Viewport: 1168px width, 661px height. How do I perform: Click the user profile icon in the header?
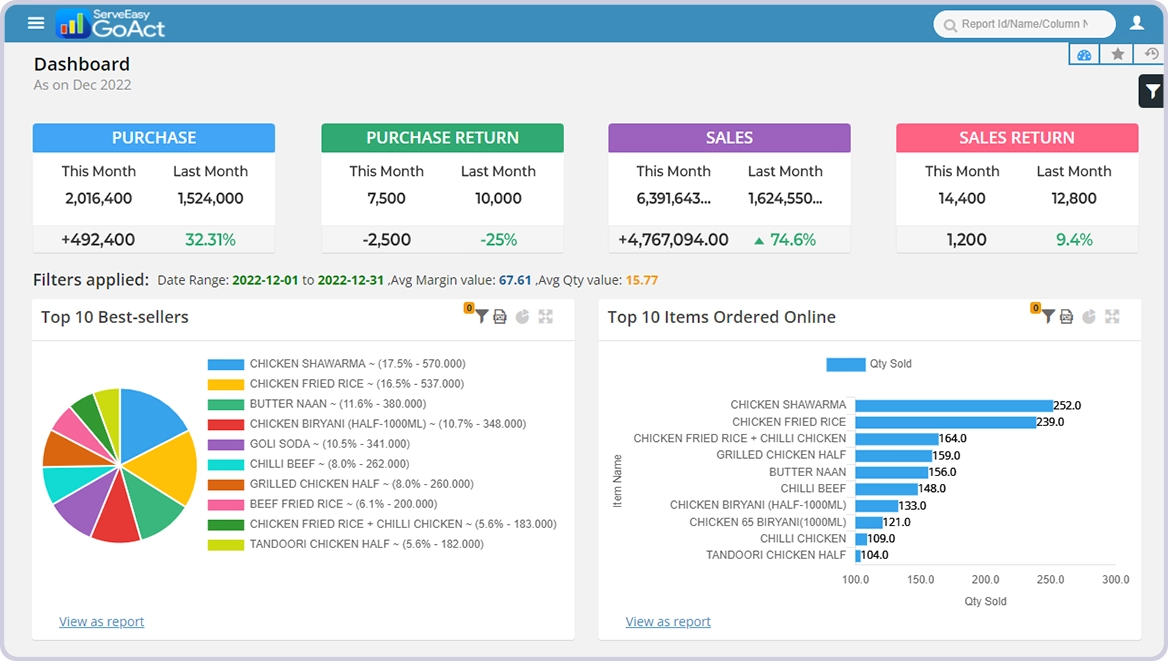tap(1138, 23)
